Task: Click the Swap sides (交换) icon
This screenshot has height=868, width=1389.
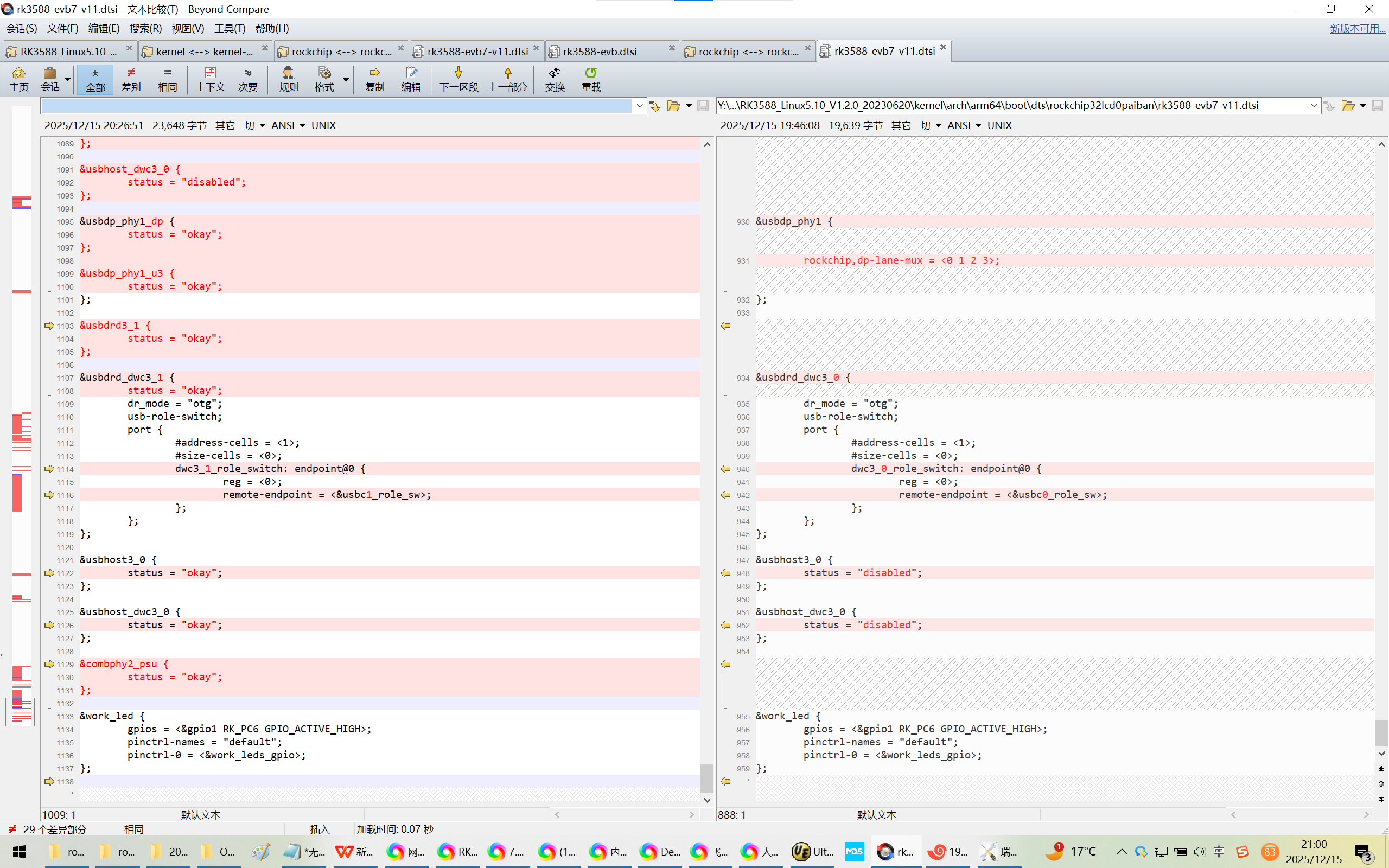Action: click(x=555, y=79)
